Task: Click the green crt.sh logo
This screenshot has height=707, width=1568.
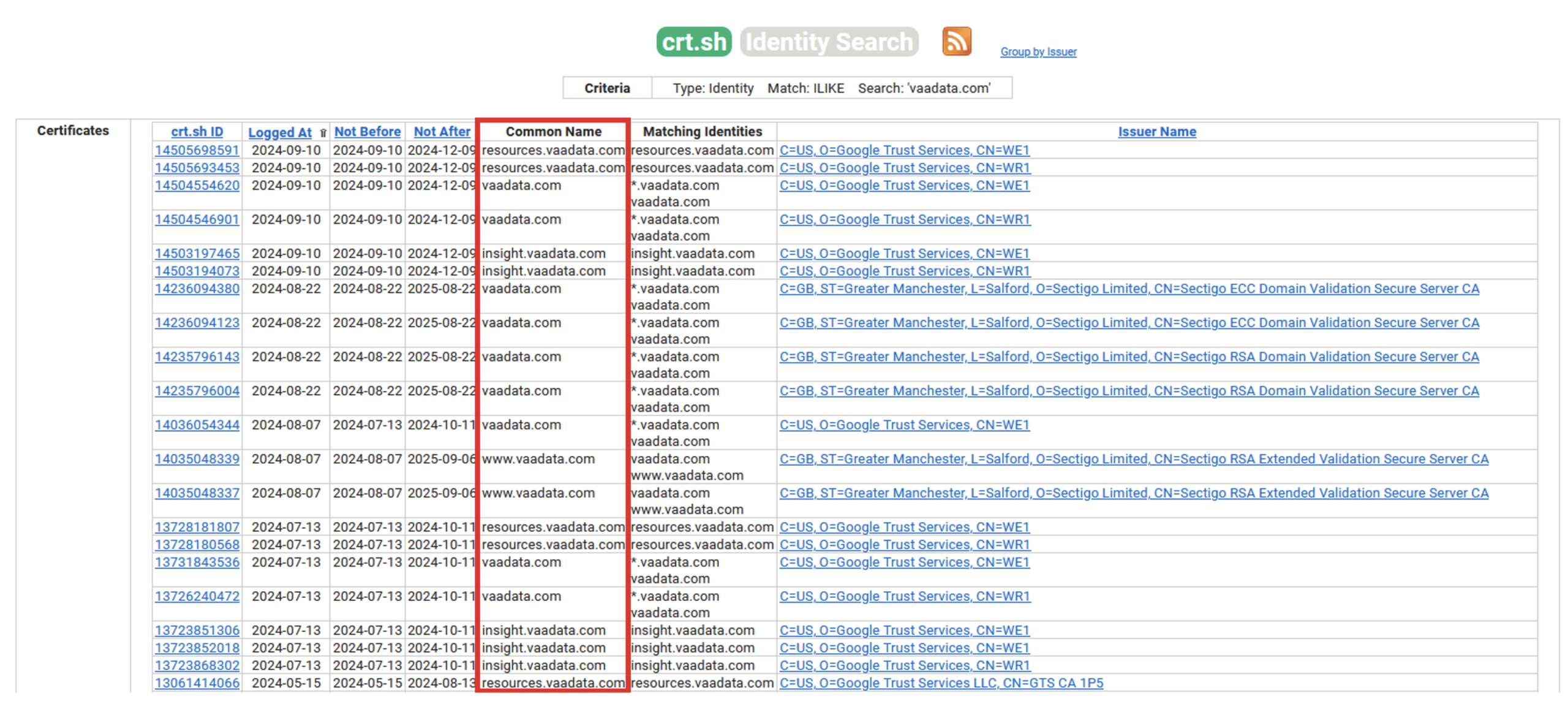Action: tap(693, 42)
